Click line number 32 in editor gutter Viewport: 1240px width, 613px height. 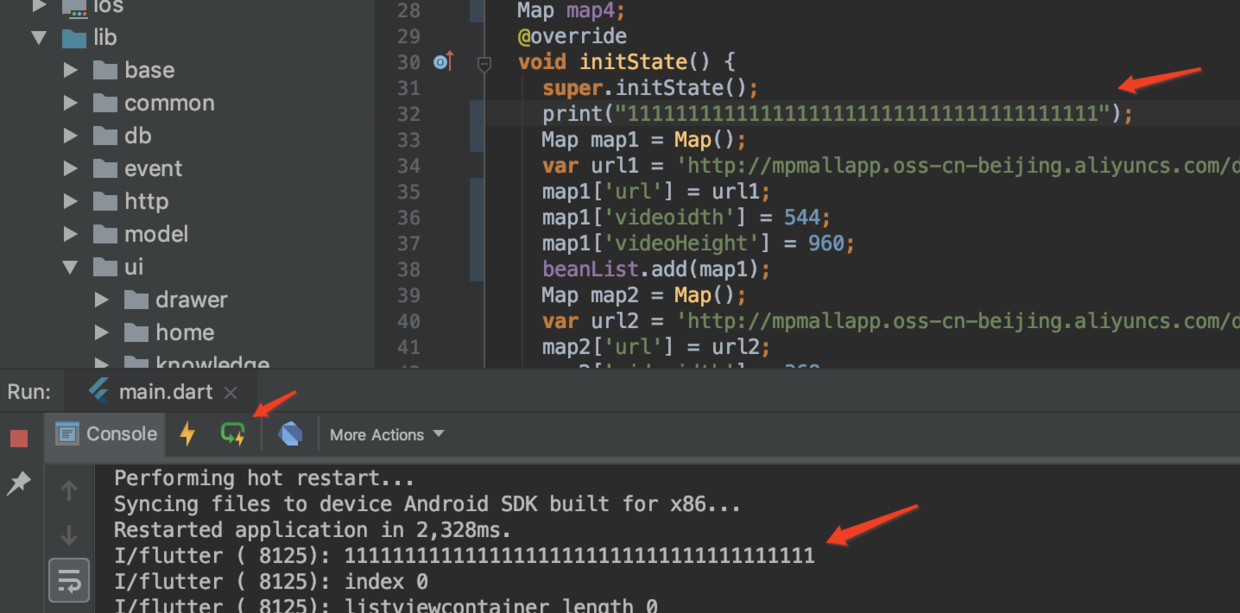tap(408, 114)
